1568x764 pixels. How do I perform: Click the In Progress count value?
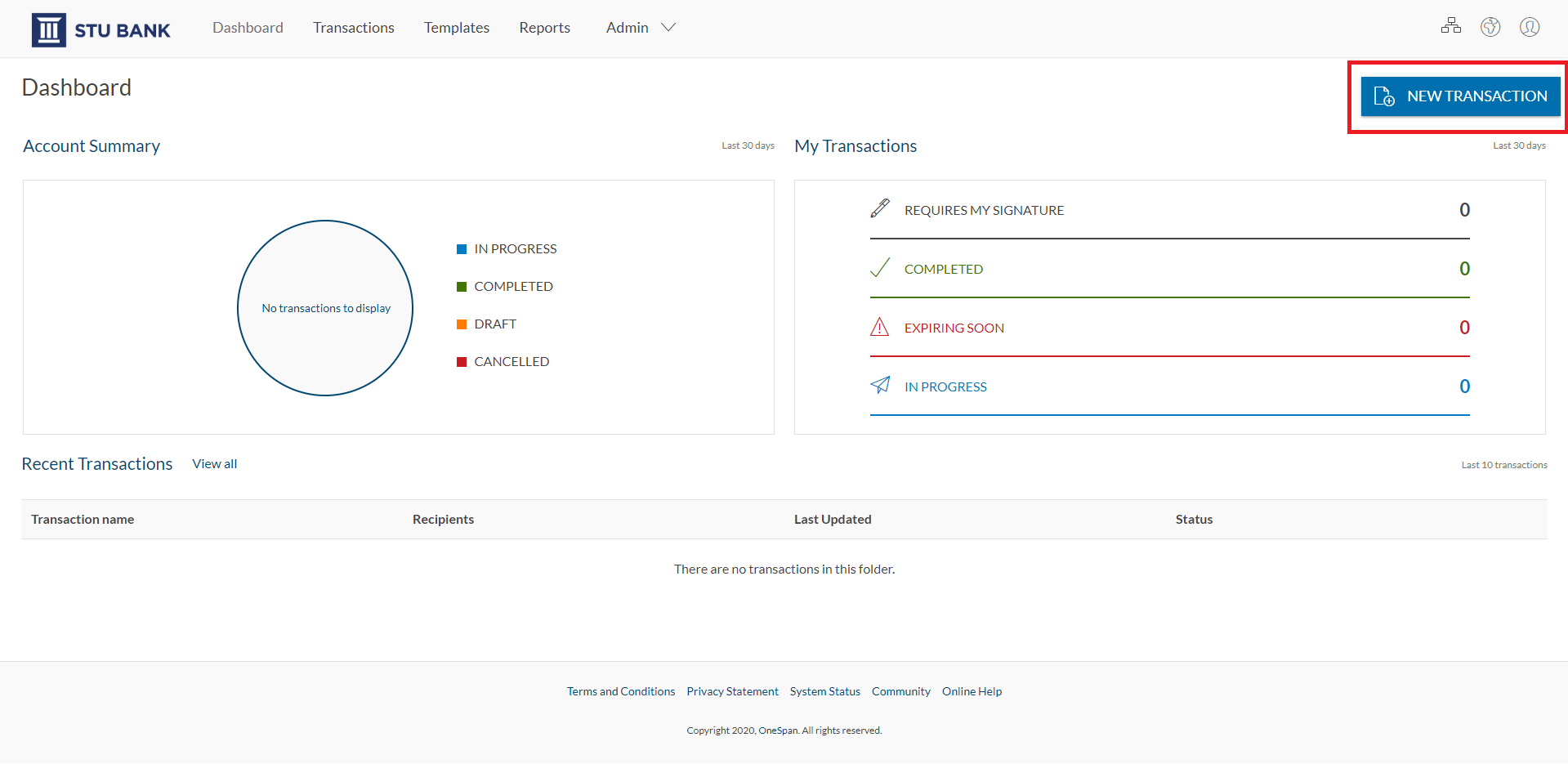(x=1465, y=386)
